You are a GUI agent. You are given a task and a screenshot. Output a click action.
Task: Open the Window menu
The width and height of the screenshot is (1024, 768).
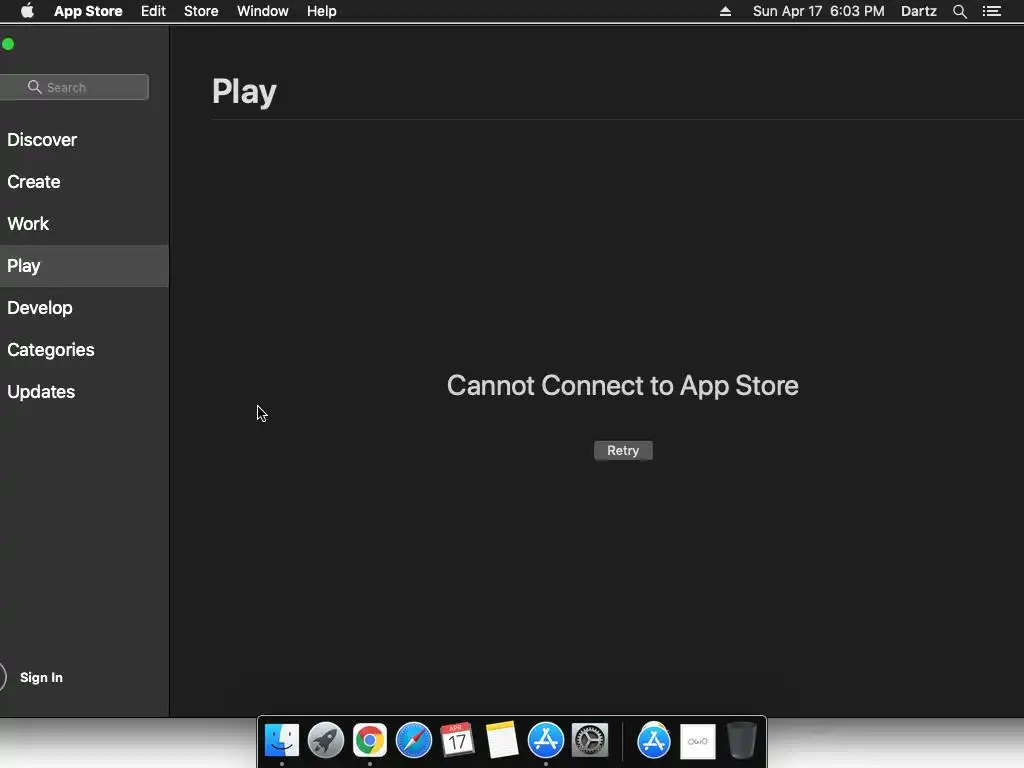[x=263, y=11]
